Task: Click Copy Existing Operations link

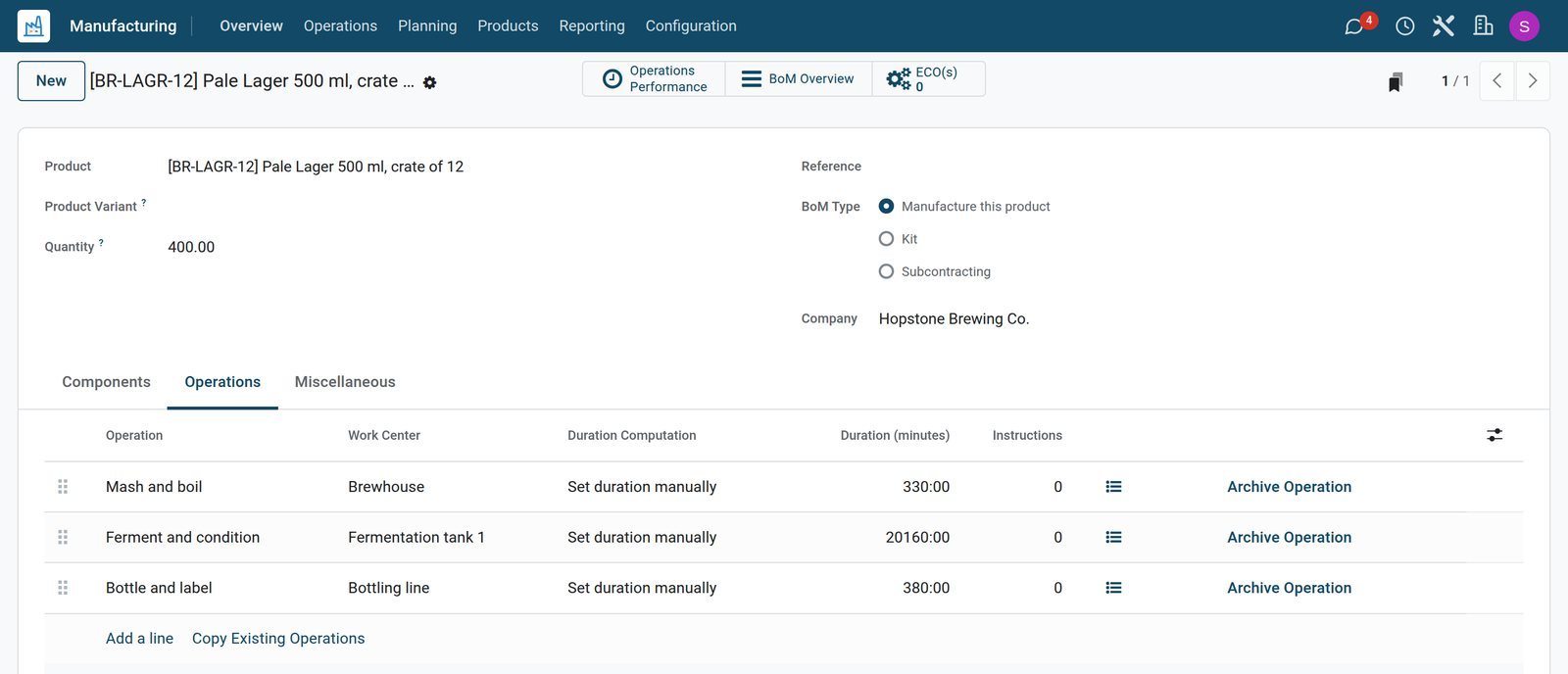Action: tap(278, 639)
